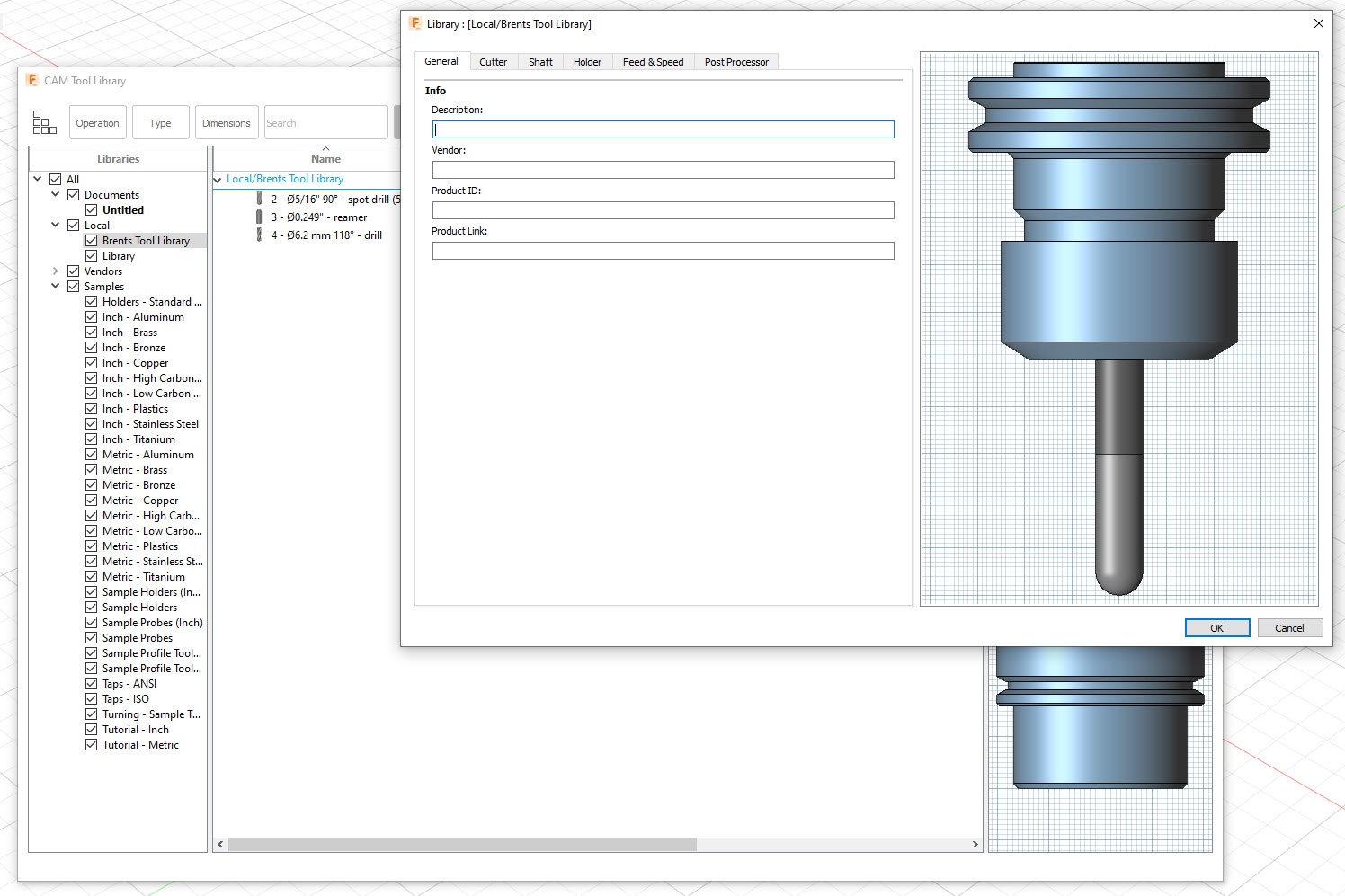Image resolution: width=1345 pixels, height=896 pixels.
Task: Select the spot drill icon beside tool 2
Action: click(x=259, y=199)
